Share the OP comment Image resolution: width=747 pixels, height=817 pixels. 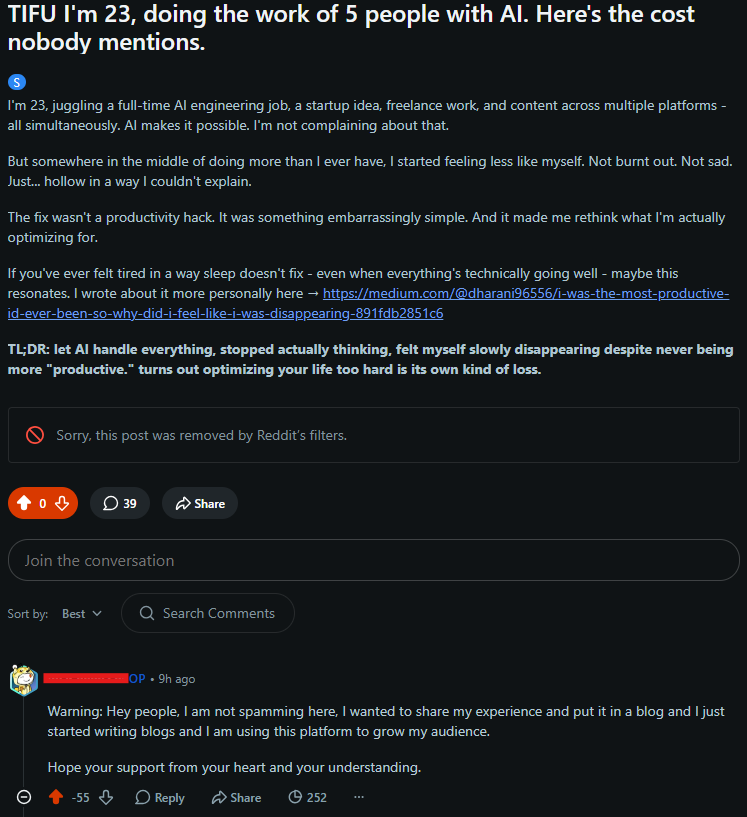click(236, 797)
